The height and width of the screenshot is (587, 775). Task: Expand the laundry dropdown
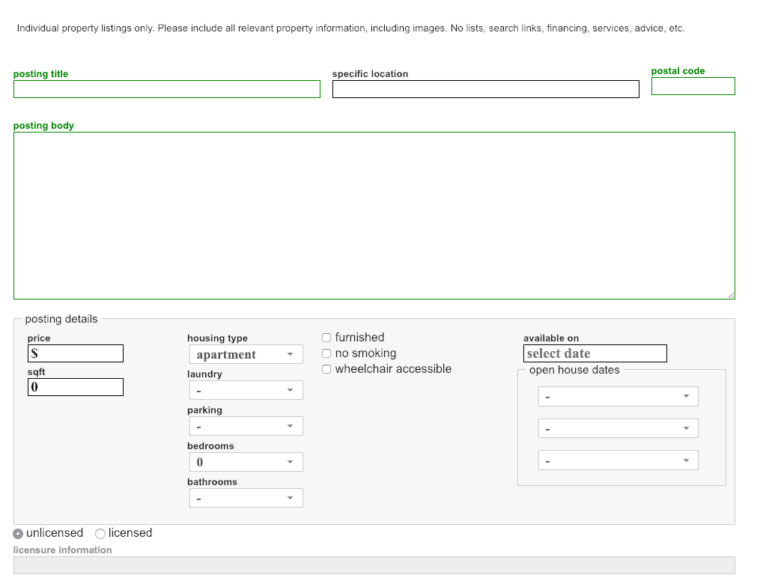(245, 390)
